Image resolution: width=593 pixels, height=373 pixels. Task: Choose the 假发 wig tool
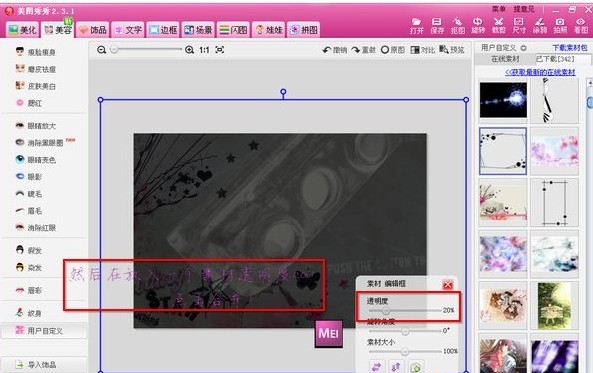tap(29, 250)
